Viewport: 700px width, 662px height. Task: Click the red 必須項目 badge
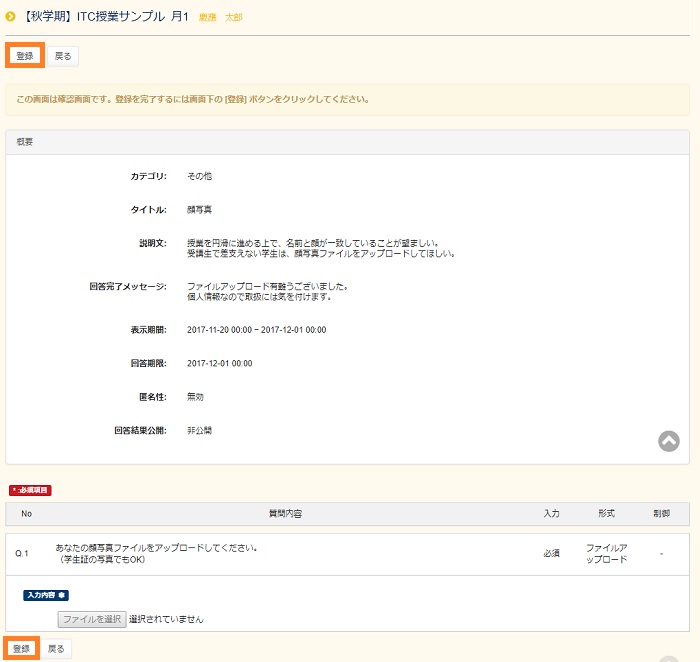(30, 490)
